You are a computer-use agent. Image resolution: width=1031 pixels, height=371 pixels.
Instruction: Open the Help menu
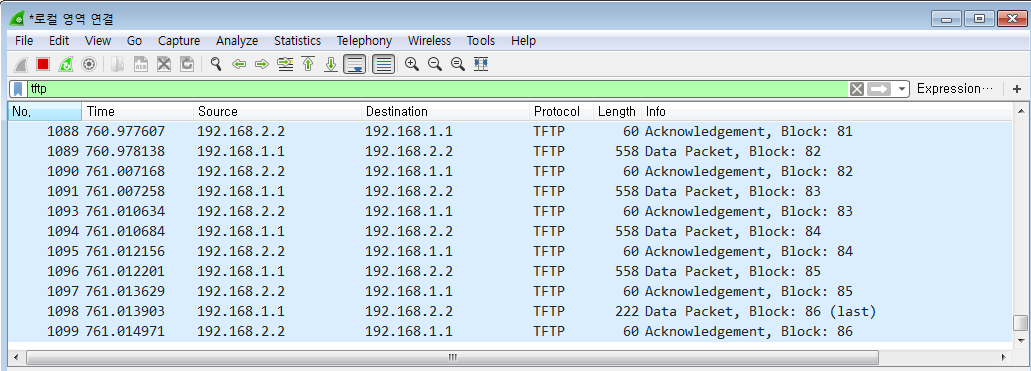(523, 41)
